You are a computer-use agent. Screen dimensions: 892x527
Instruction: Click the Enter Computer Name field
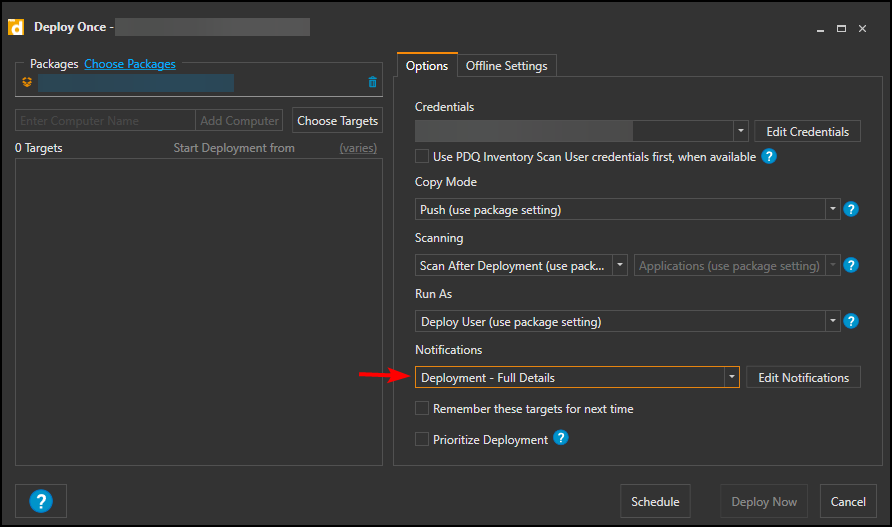click(x=106, y=121)
